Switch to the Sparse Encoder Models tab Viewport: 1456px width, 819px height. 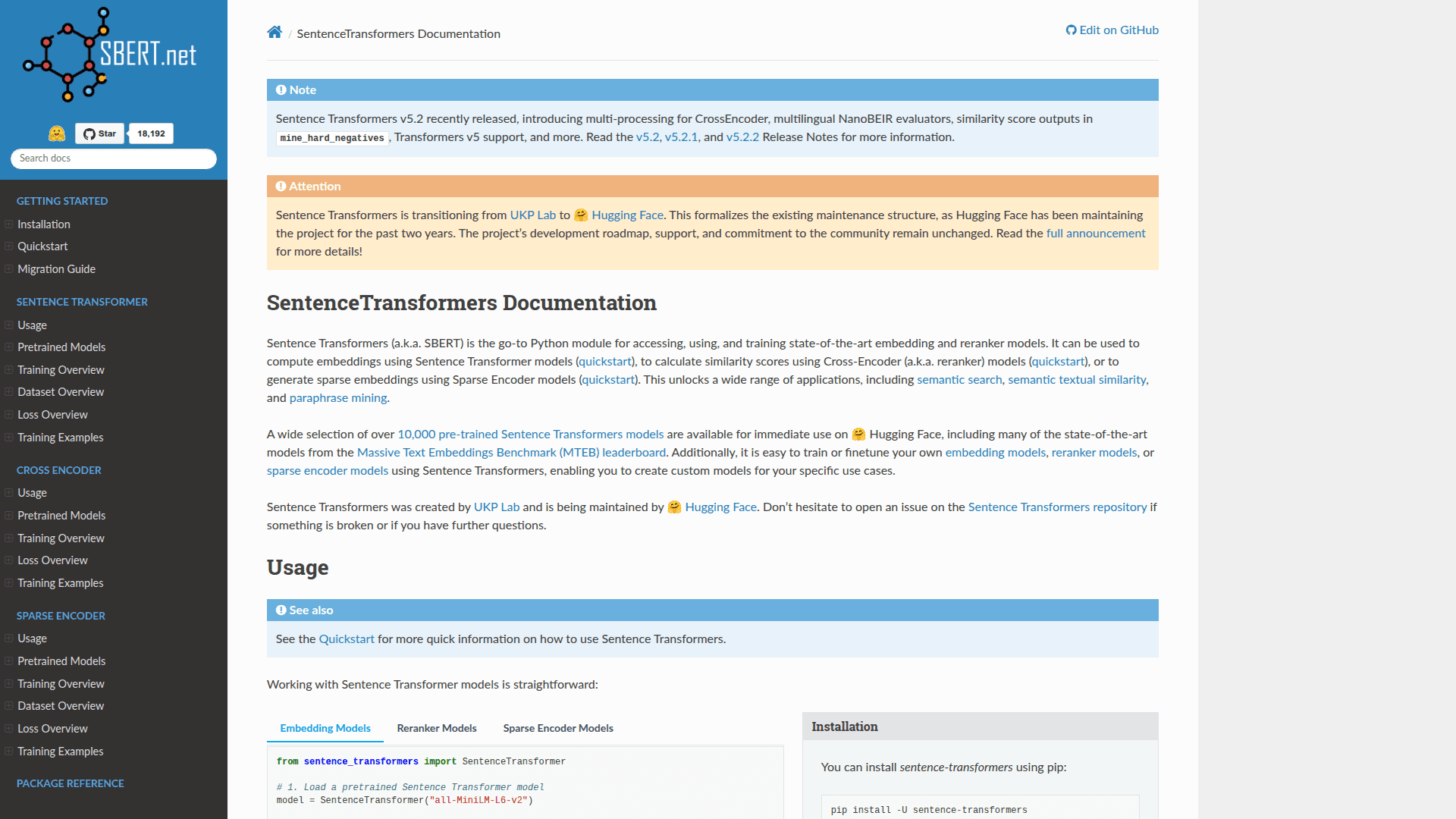pos(558,728)
